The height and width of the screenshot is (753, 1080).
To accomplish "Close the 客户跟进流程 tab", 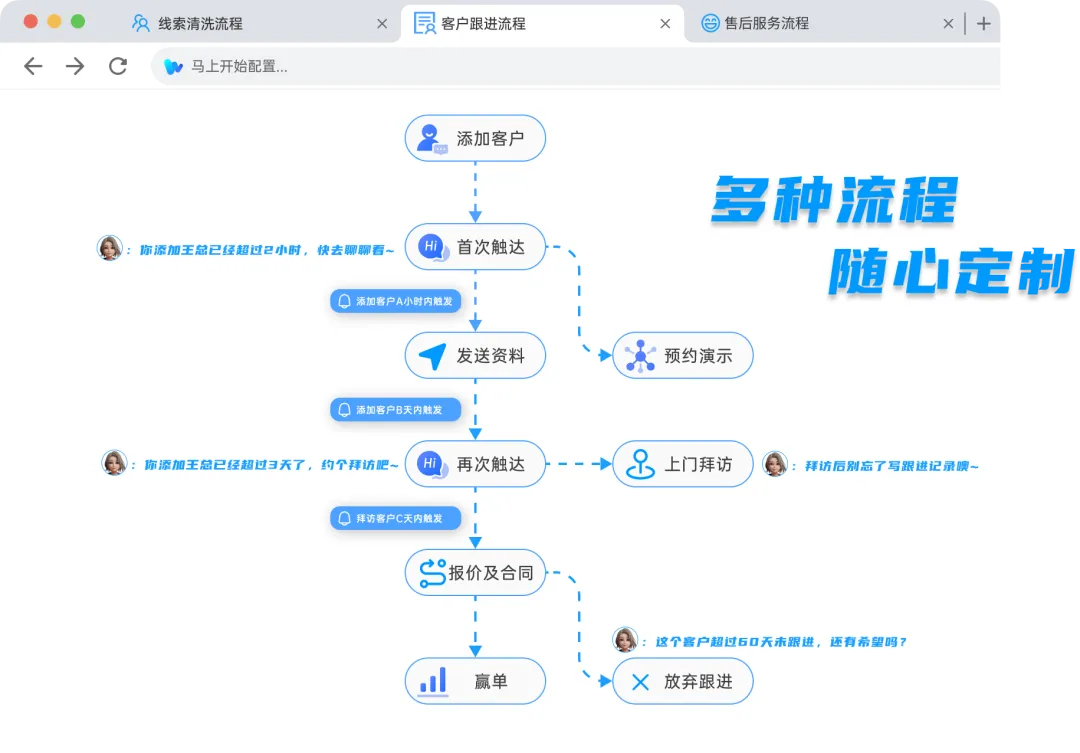I will pyautogui.click(x=665, y=23).
